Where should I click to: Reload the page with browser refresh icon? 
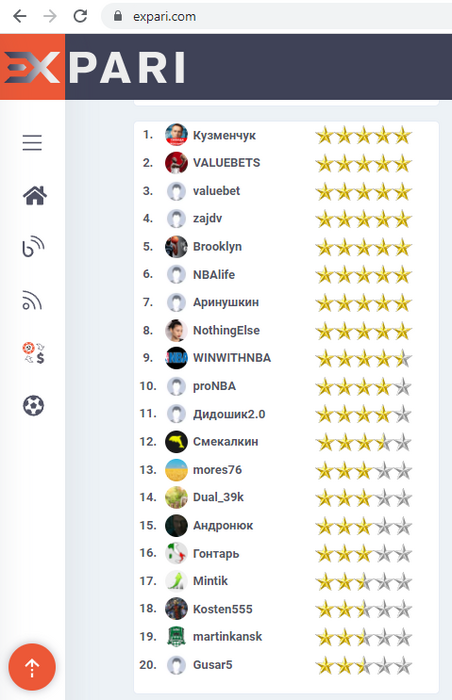click(80, 17)
